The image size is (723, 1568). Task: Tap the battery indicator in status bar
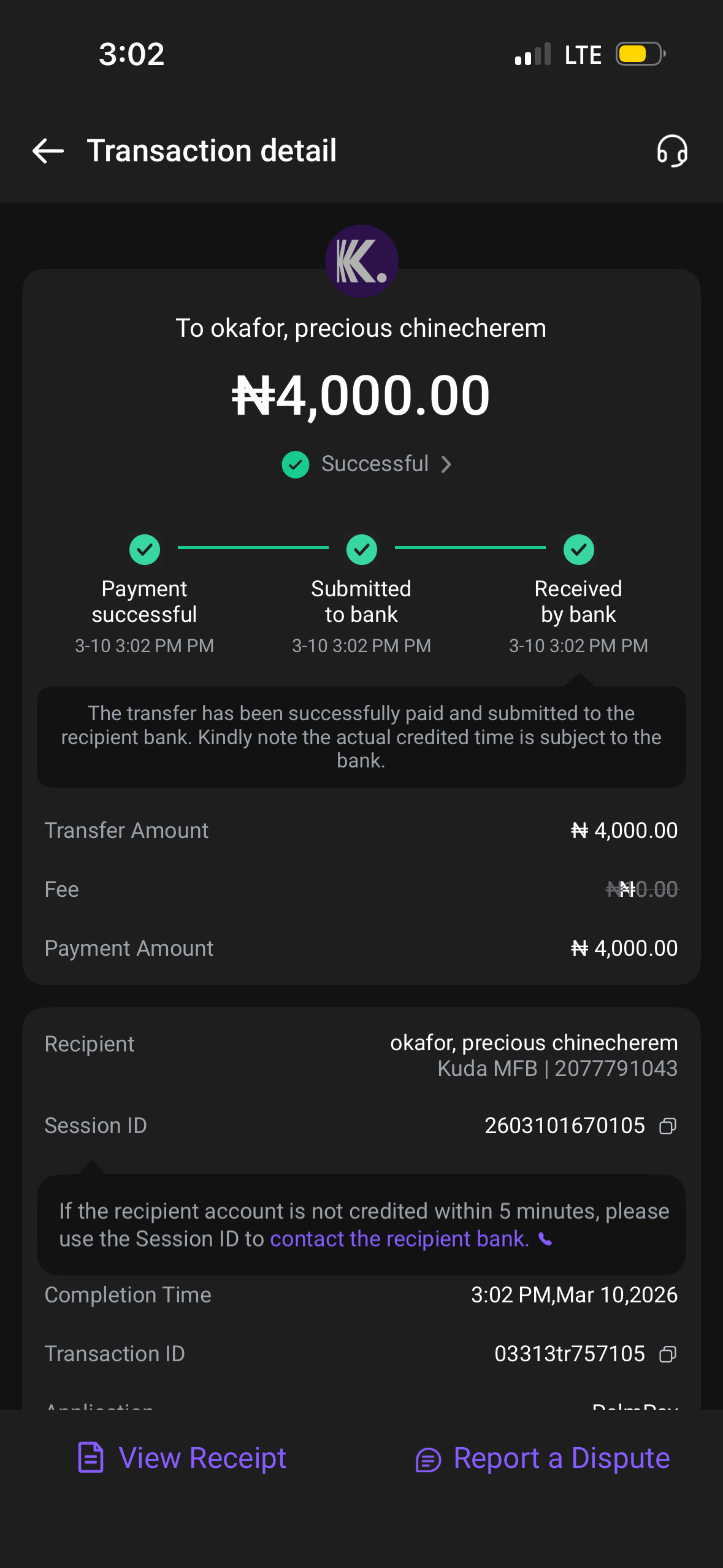coord(640,54)
